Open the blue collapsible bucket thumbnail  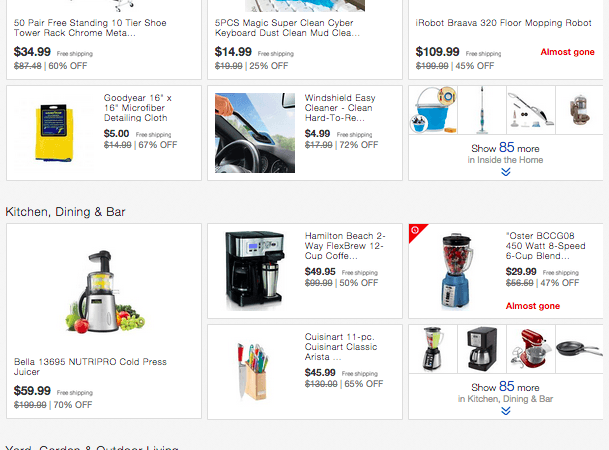[433, 110]
